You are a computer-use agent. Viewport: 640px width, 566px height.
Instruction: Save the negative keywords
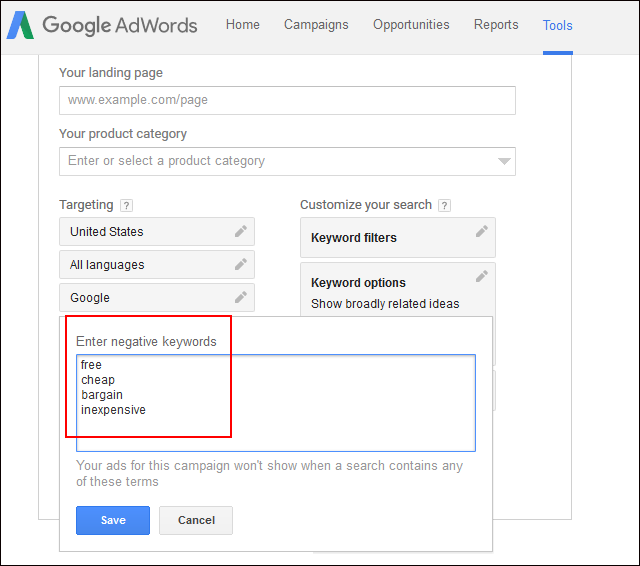click(113, 520)
